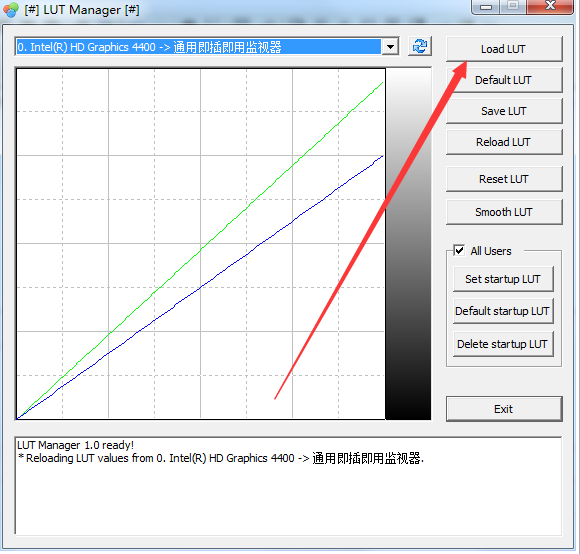The image size is (580, 554).
Task: Click Set startup LUT button
Action: pos(503,279)
